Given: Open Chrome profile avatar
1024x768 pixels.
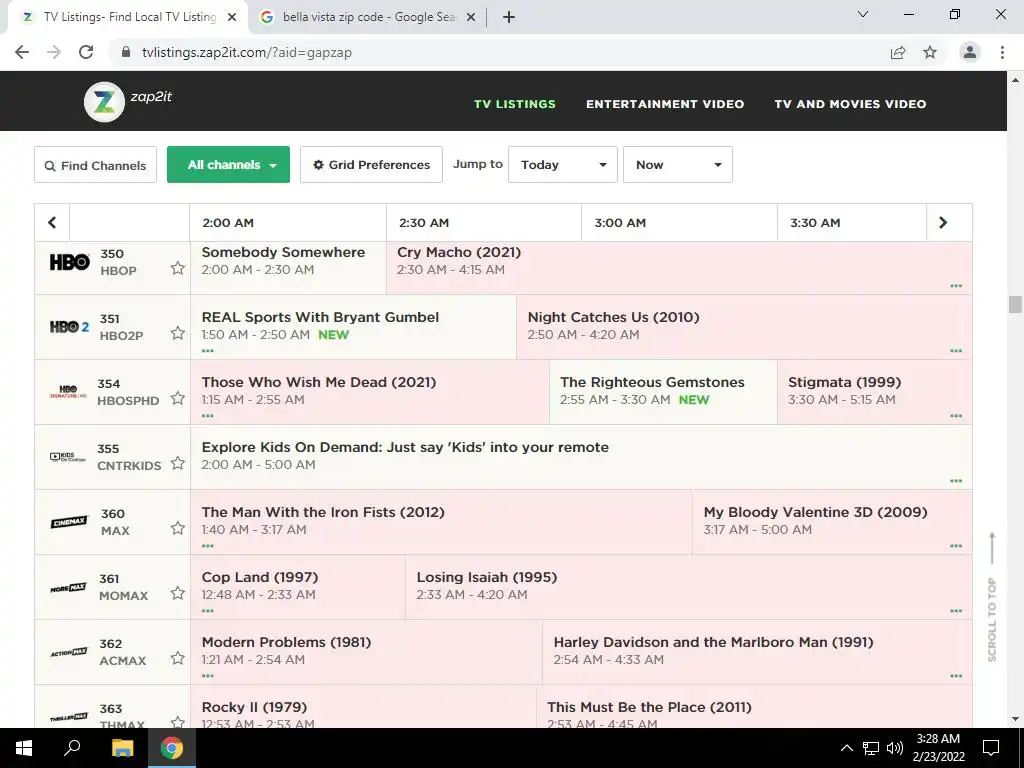Looking at the screenshot, I should (x=970, y=52).
